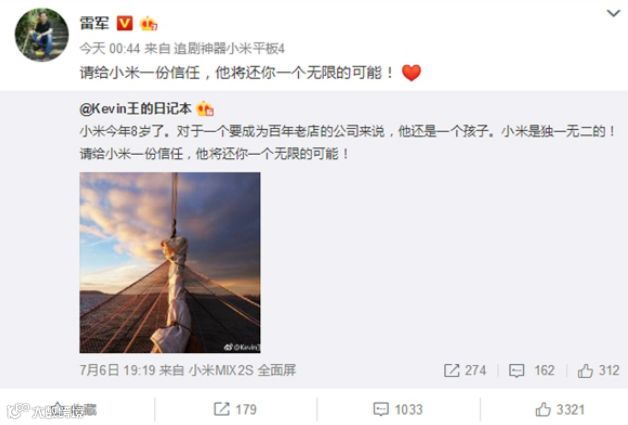Click the crown membership badge beside 雷军
Viewport: 628px width, 425px height.
[x=148, y=23]
